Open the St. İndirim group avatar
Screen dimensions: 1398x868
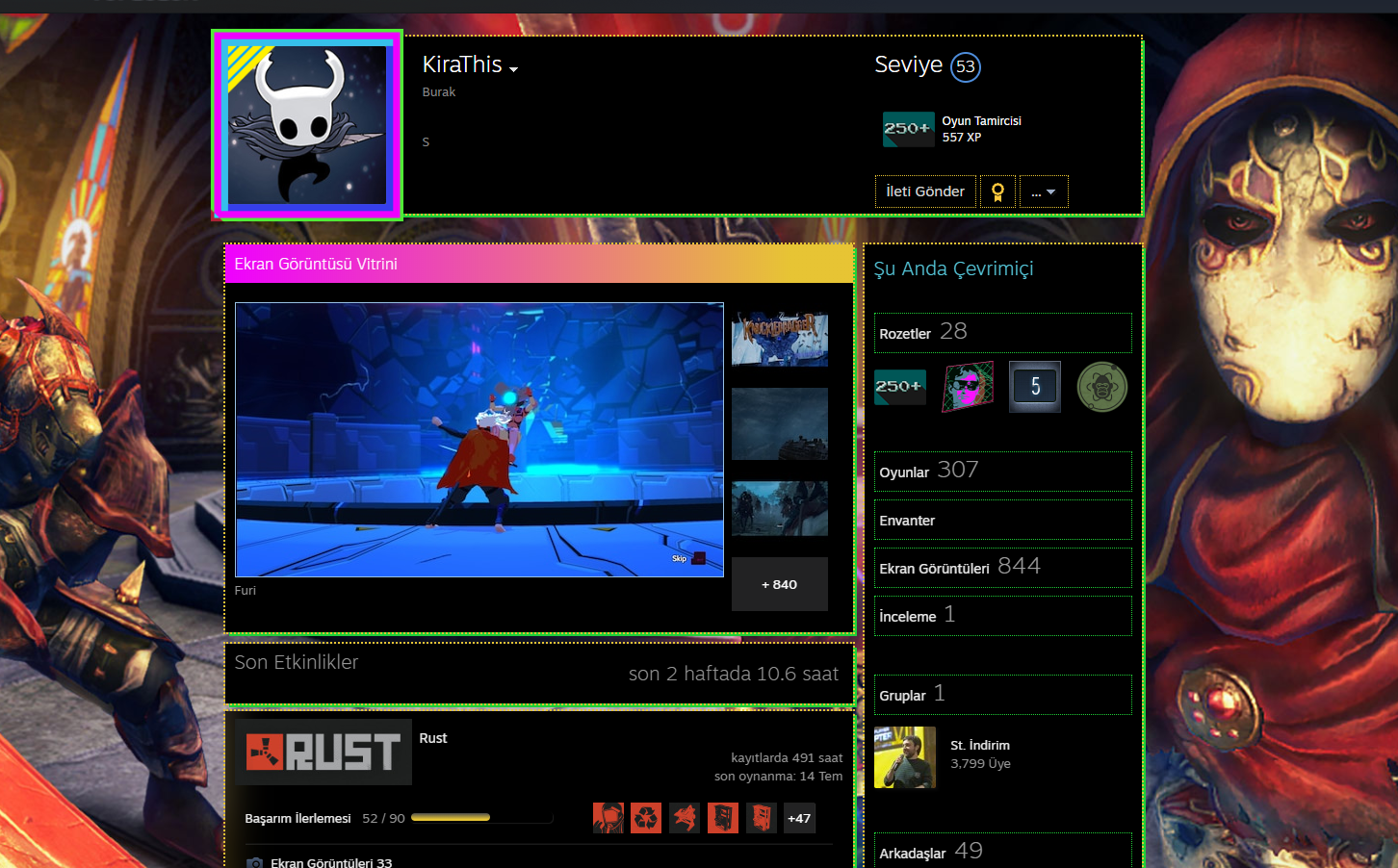coord(905,757)
